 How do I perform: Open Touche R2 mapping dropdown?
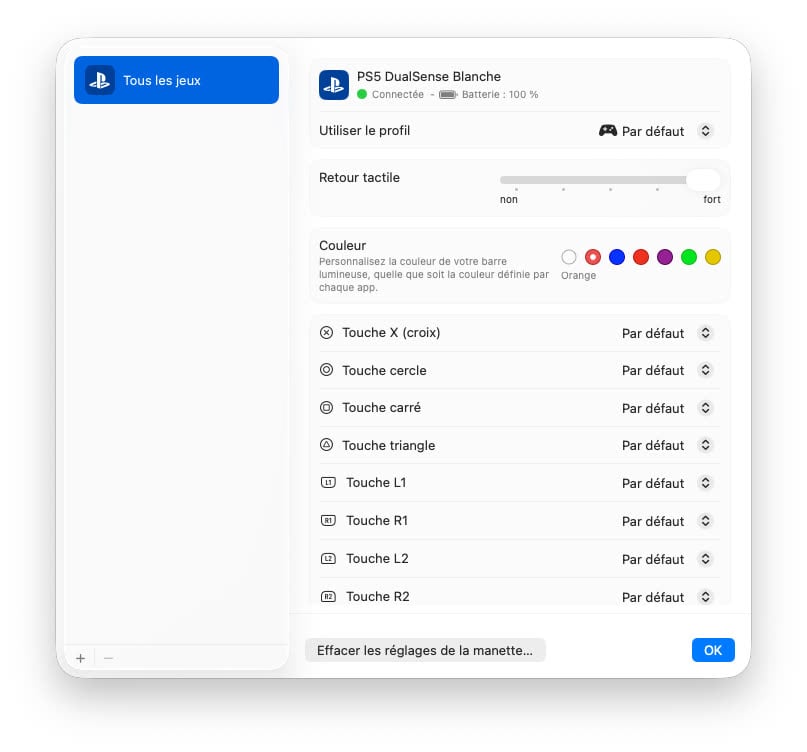click(706, 597)
